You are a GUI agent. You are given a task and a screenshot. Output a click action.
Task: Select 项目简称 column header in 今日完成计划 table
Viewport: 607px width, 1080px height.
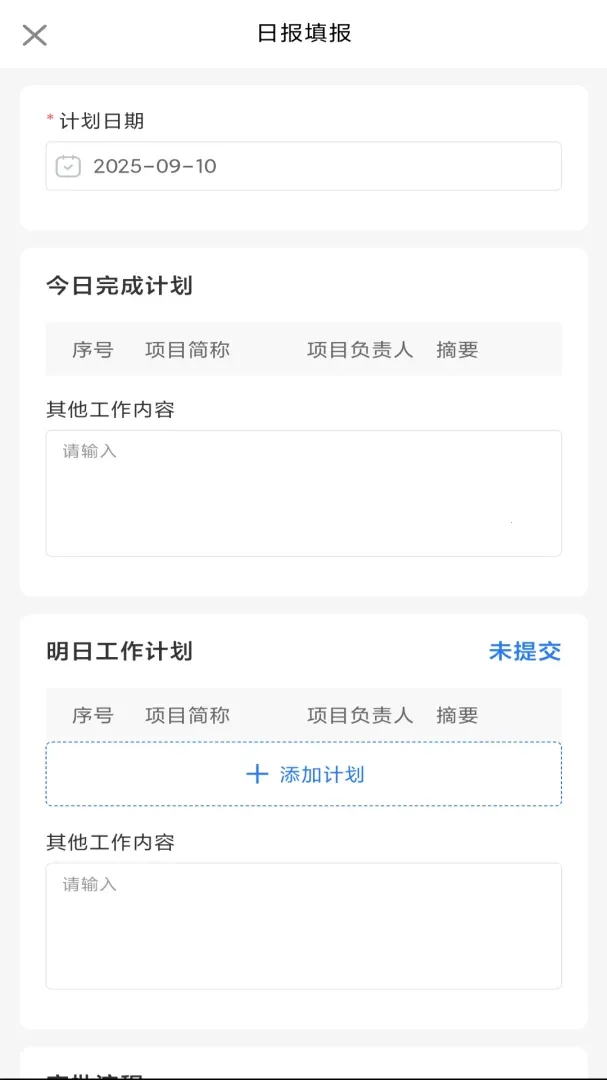(187, 350)
